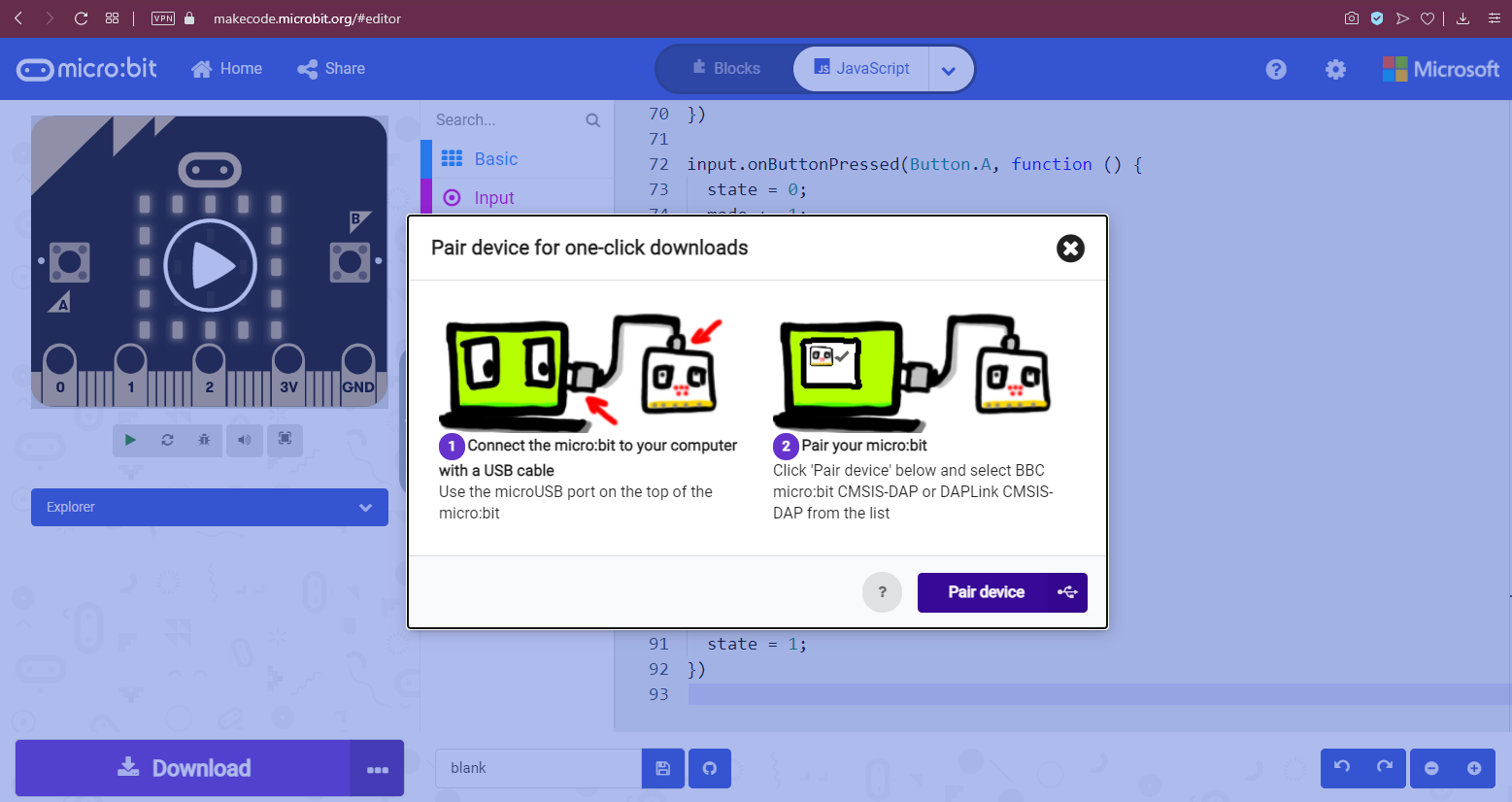
Task: Zoom out the editor with minus icon
Action: (1431, 768)
